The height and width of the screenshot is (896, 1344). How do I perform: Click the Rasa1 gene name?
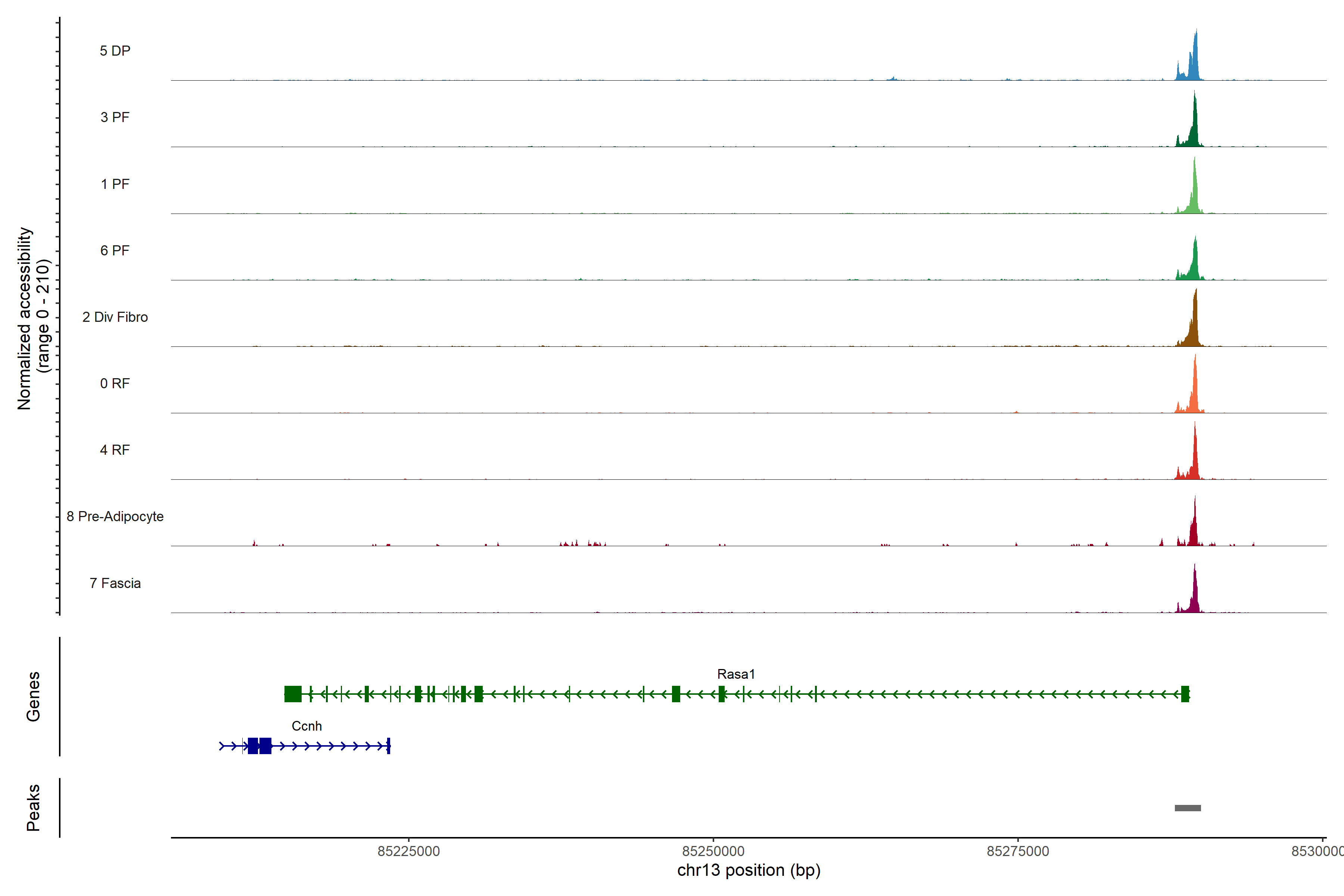(x=736, y=674)
